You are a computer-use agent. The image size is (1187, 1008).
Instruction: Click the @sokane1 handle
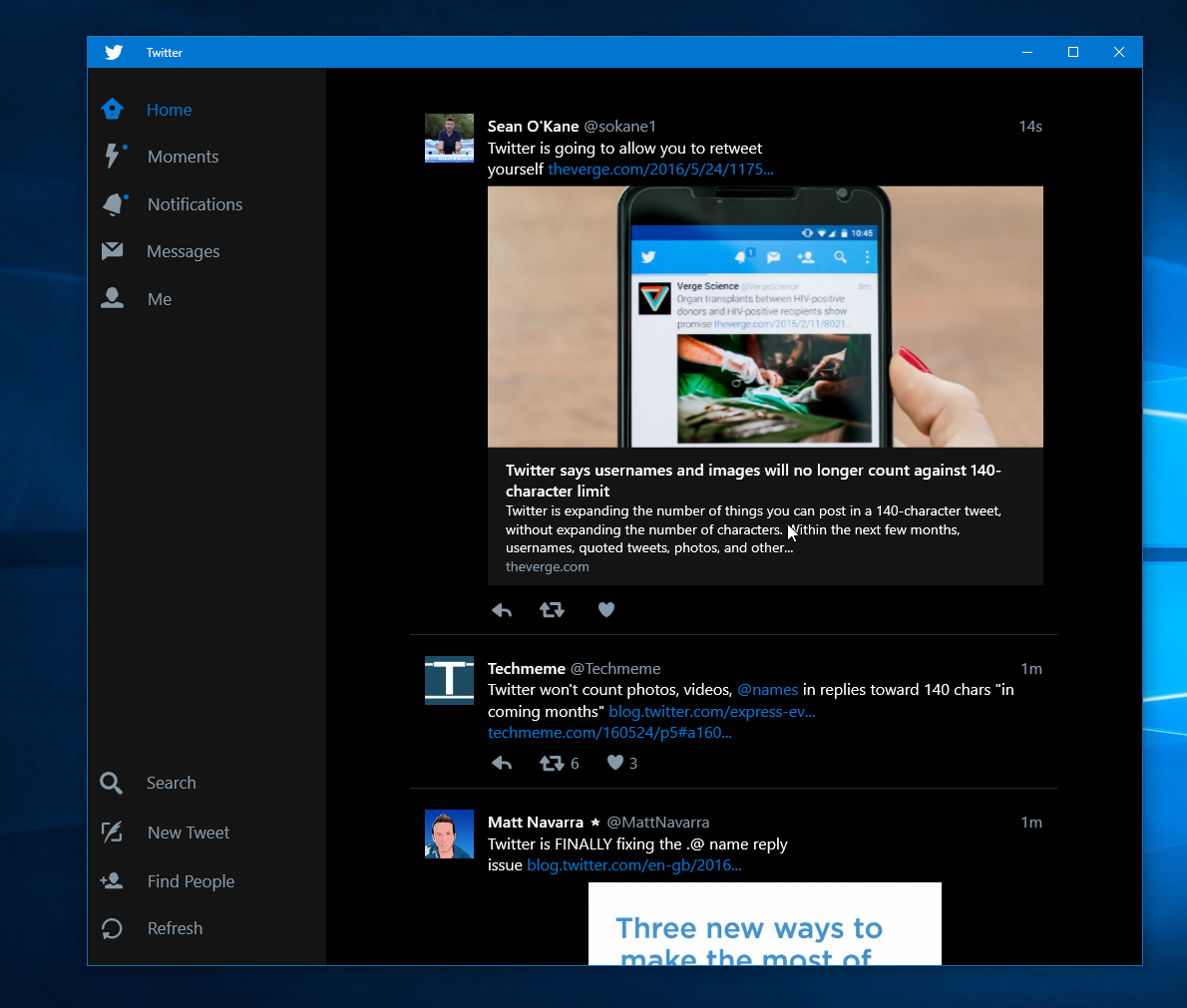[620, 127]
